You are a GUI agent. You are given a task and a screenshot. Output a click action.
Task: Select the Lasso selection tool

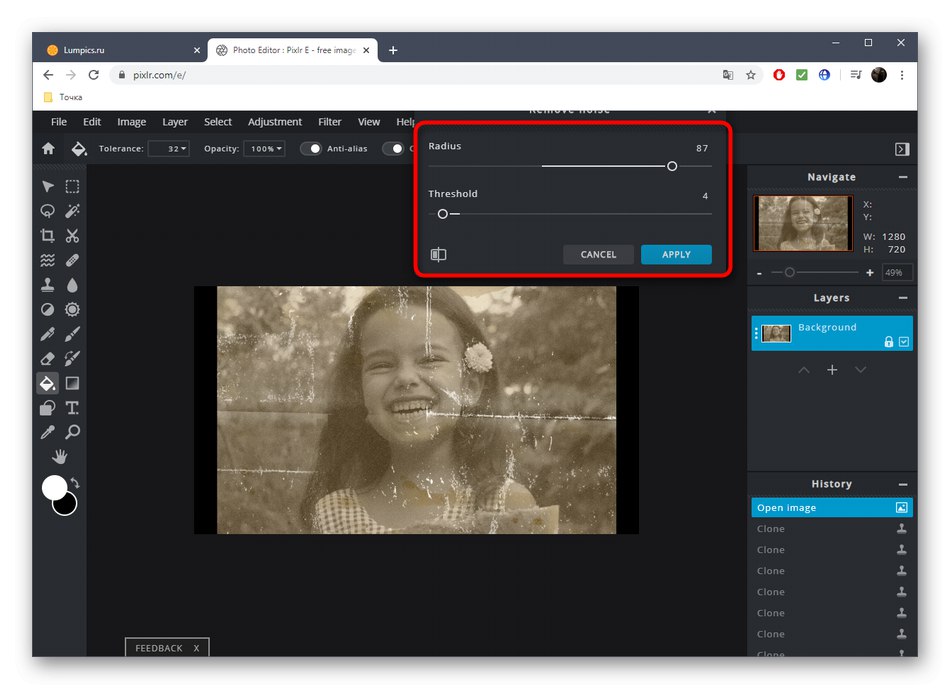(x=47, y=211)
